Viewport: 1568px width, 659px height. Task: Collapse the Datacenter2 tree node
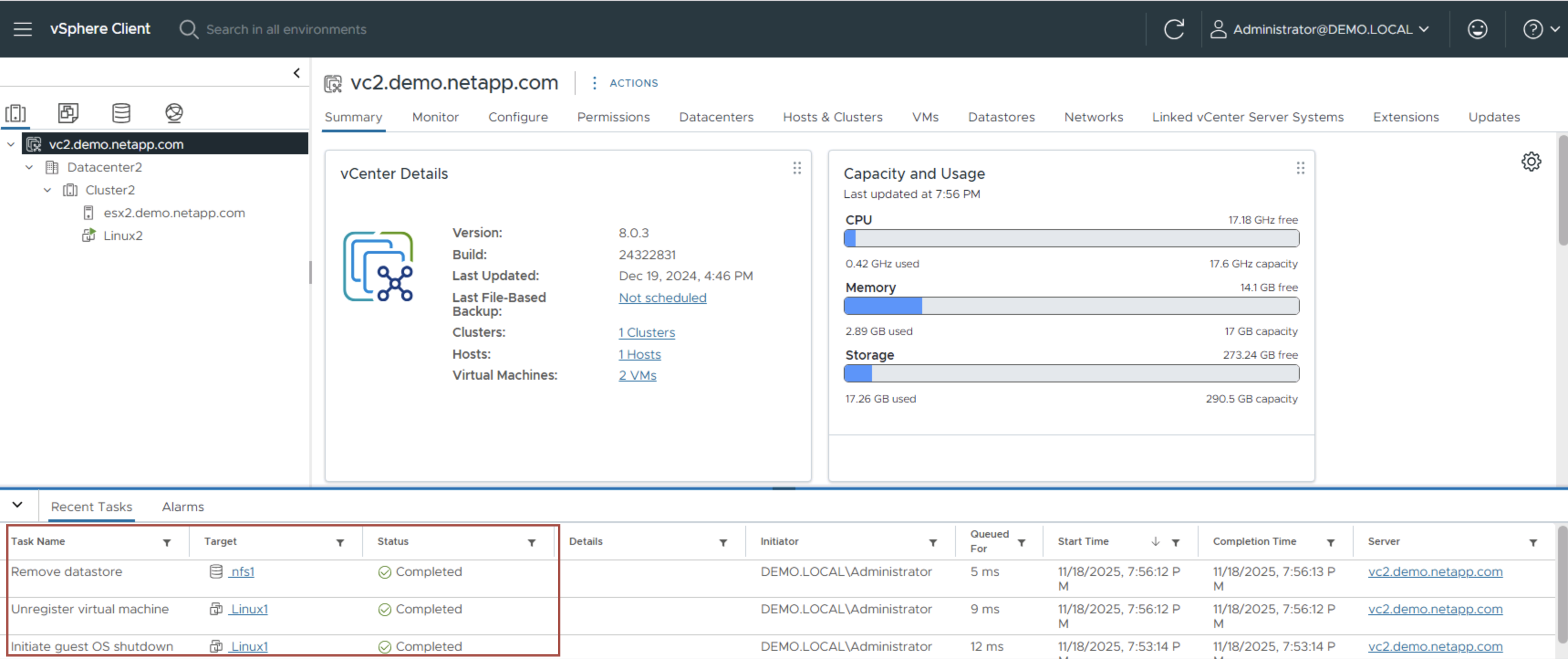pyautogui.click(x=29, y=167)
